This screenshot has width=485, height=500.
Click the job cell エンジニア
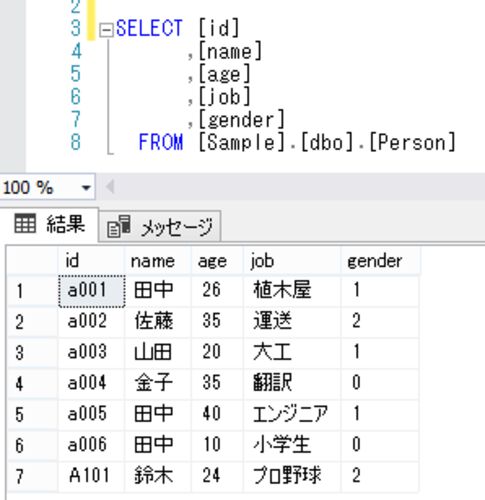[292, 414]
